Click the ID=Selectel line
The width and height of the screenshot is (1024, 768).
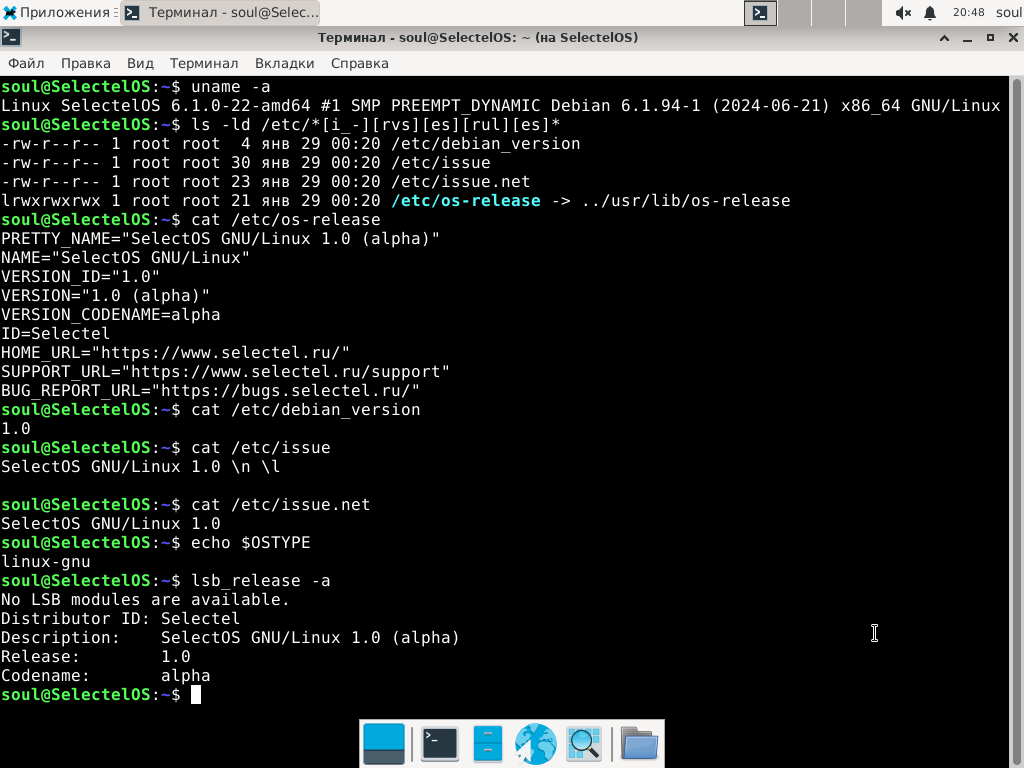(x=56, y=334)
